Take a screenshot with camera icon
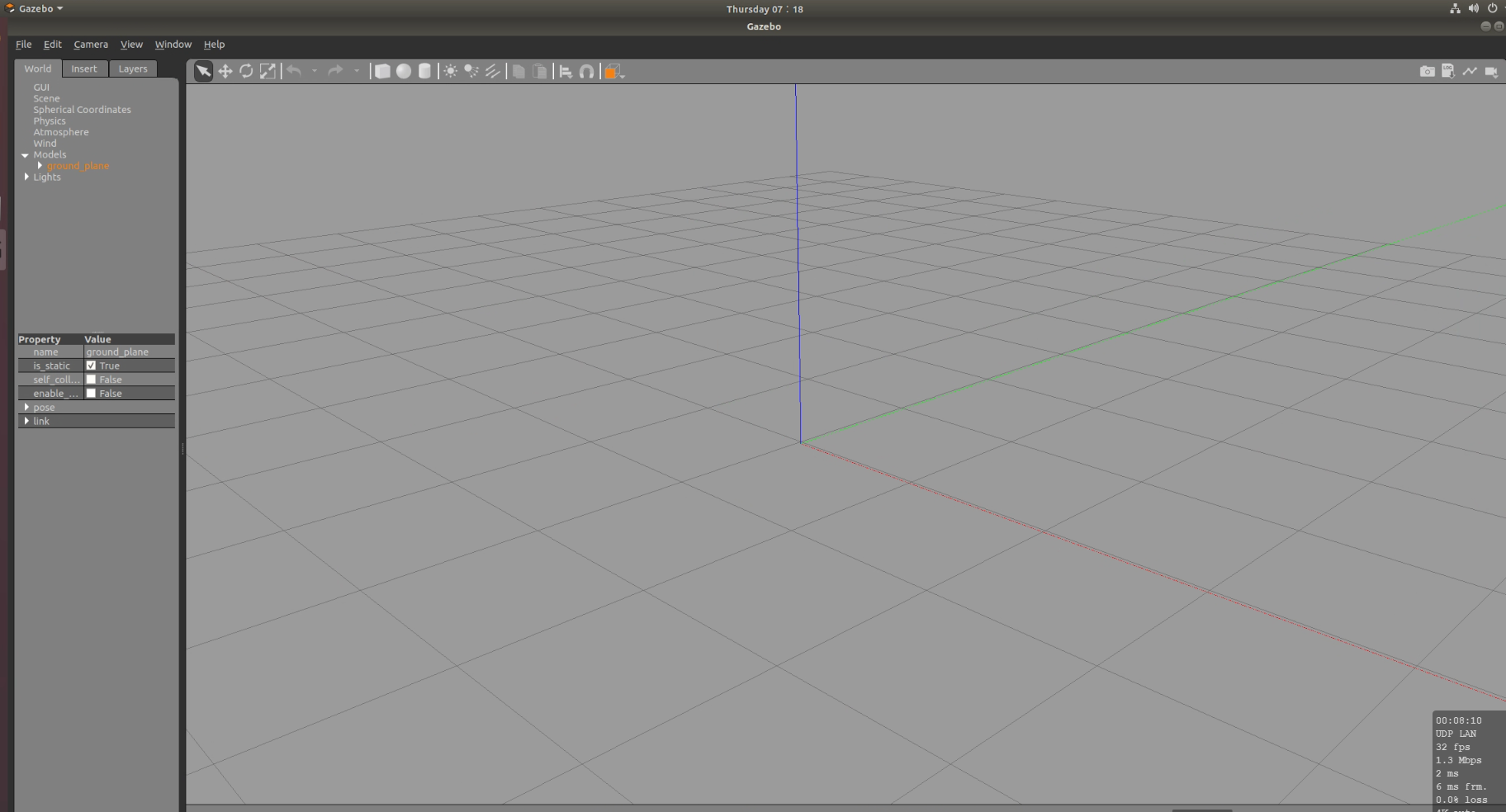This screenshot has height=812, width=1506. (x=1427, y=72)
